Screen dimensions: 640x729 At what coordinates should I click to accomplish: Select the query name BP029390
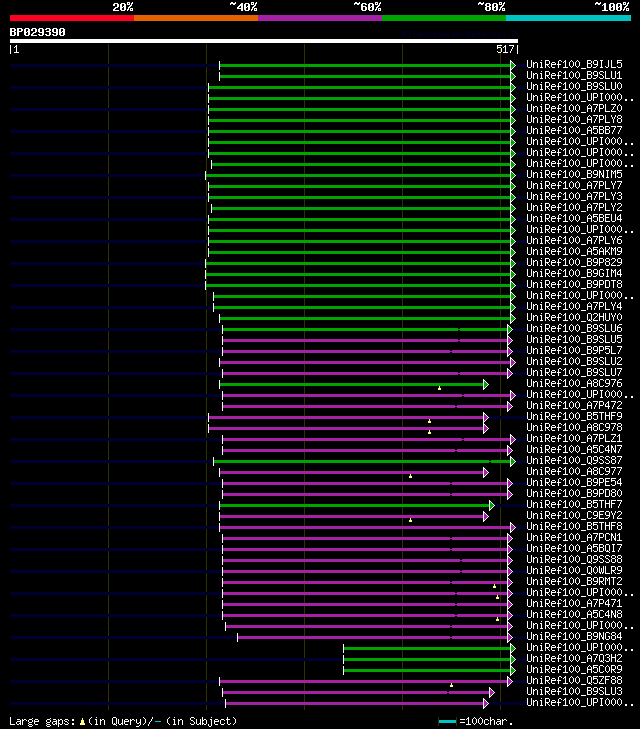(38, 32)
